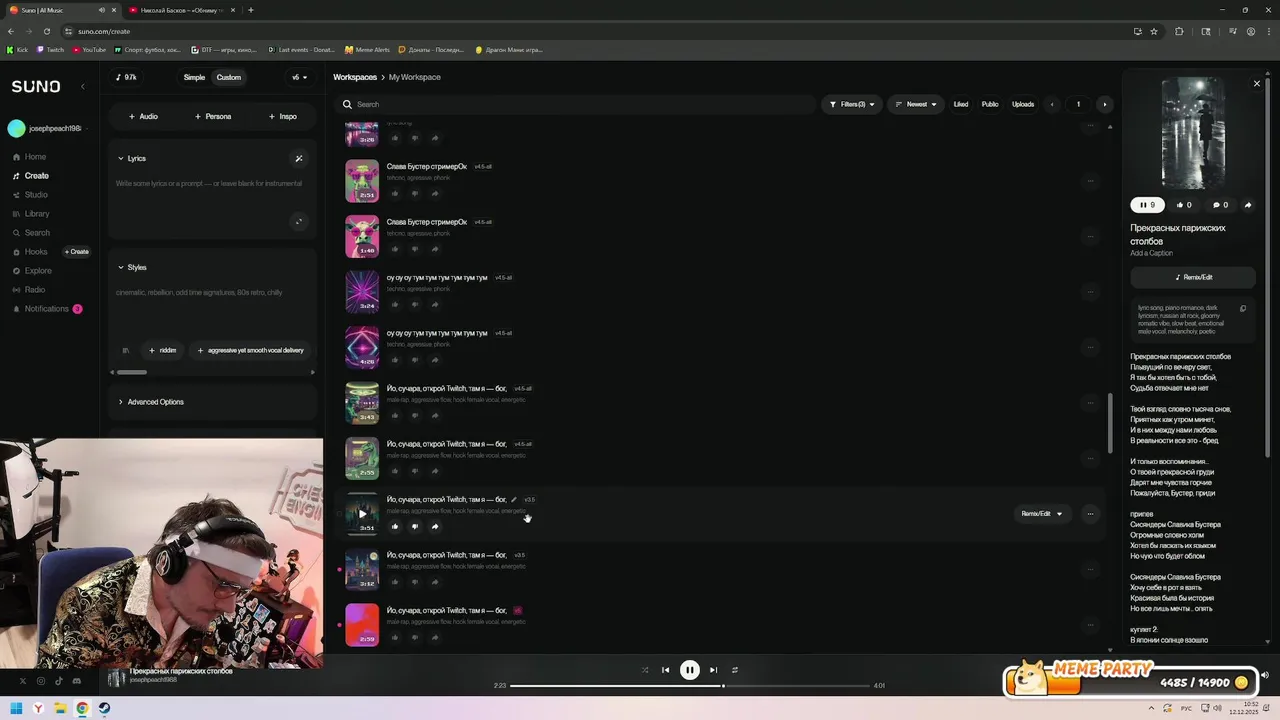1280x720 pixels.
Task: Switch to Custom creation mode
Action: click(x=229, y=77)
